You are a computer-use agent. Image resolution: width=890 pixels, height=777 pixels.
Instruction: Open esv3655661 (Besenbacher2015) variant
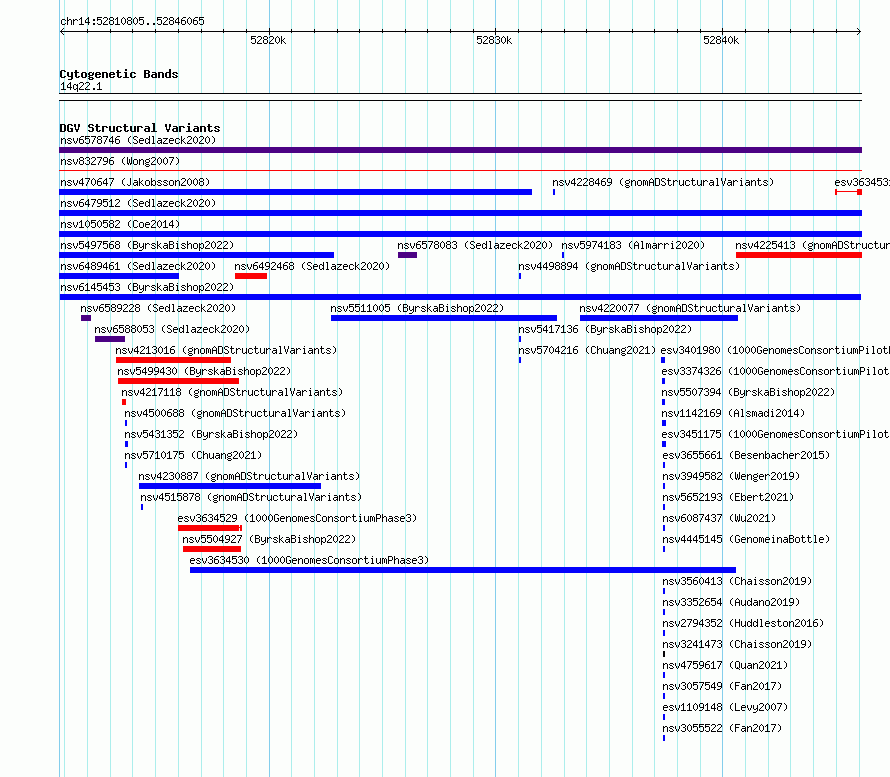coord(746,455)
